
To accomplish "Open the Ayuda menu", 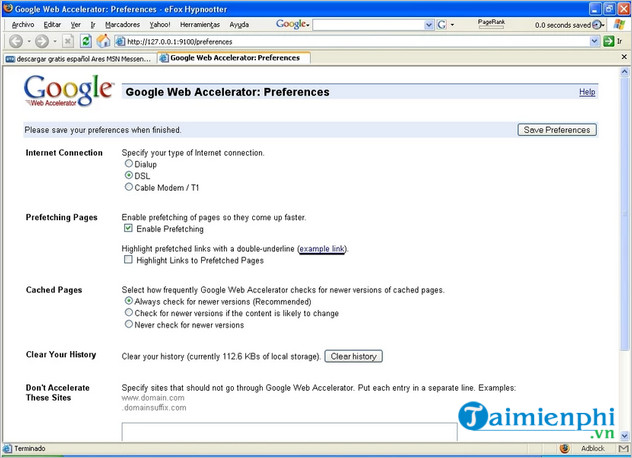I will pyautogui.click(x=239, y=25).
